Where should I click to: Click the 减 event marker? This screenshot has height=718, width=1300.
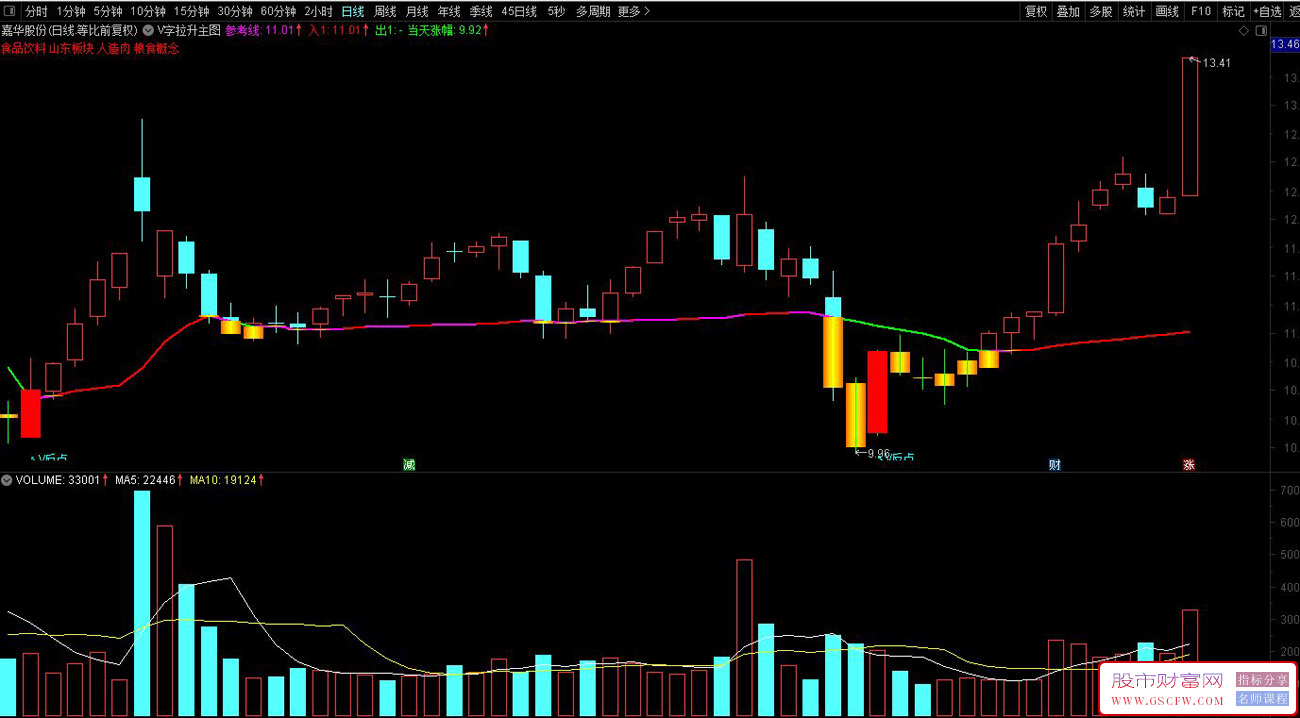408,465
